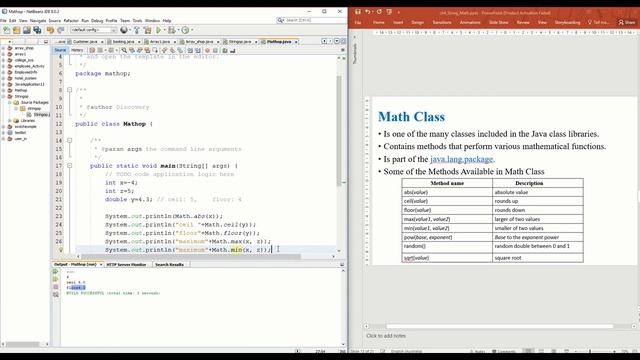Click the globe browser icon in NetBeans toolbar
The height and width of the screenshot is (360, 640).
pyautogui.click(x=124, y=30)
